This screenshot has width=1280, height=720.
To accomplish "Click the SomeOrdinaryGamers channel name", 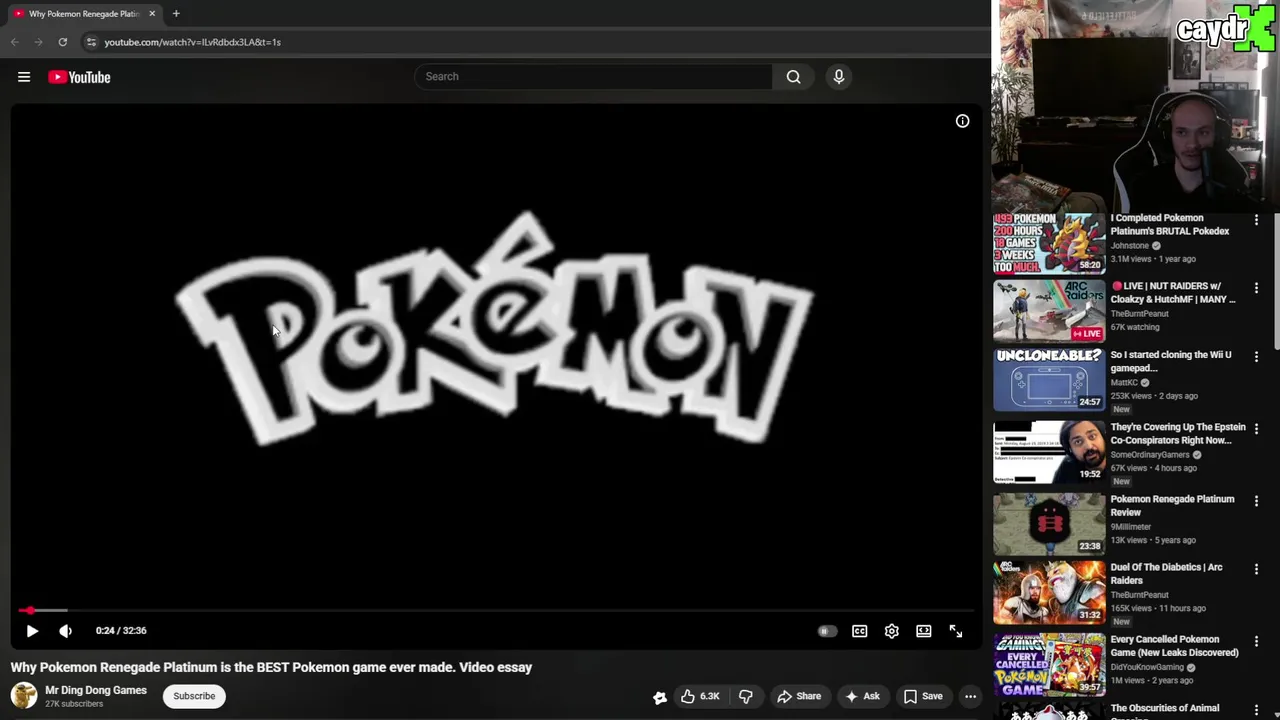I will pyautogui.click(x=1150, y=455).
